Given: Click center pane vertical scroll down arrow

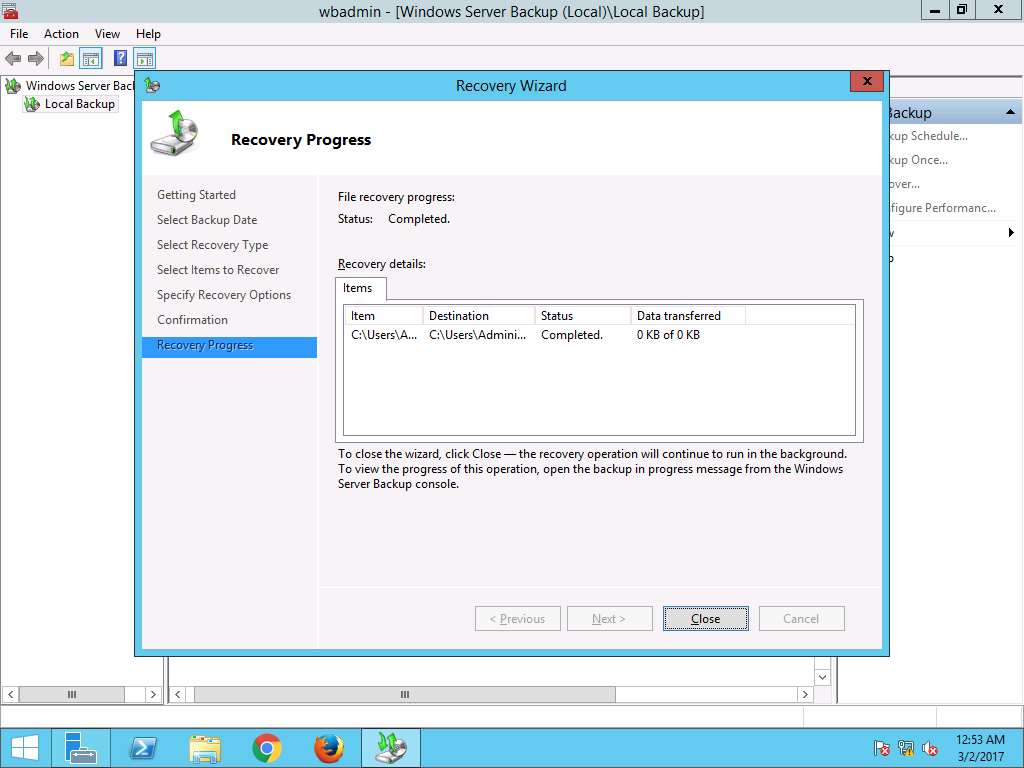Looking at the screenshot, I should coord(822,677).
